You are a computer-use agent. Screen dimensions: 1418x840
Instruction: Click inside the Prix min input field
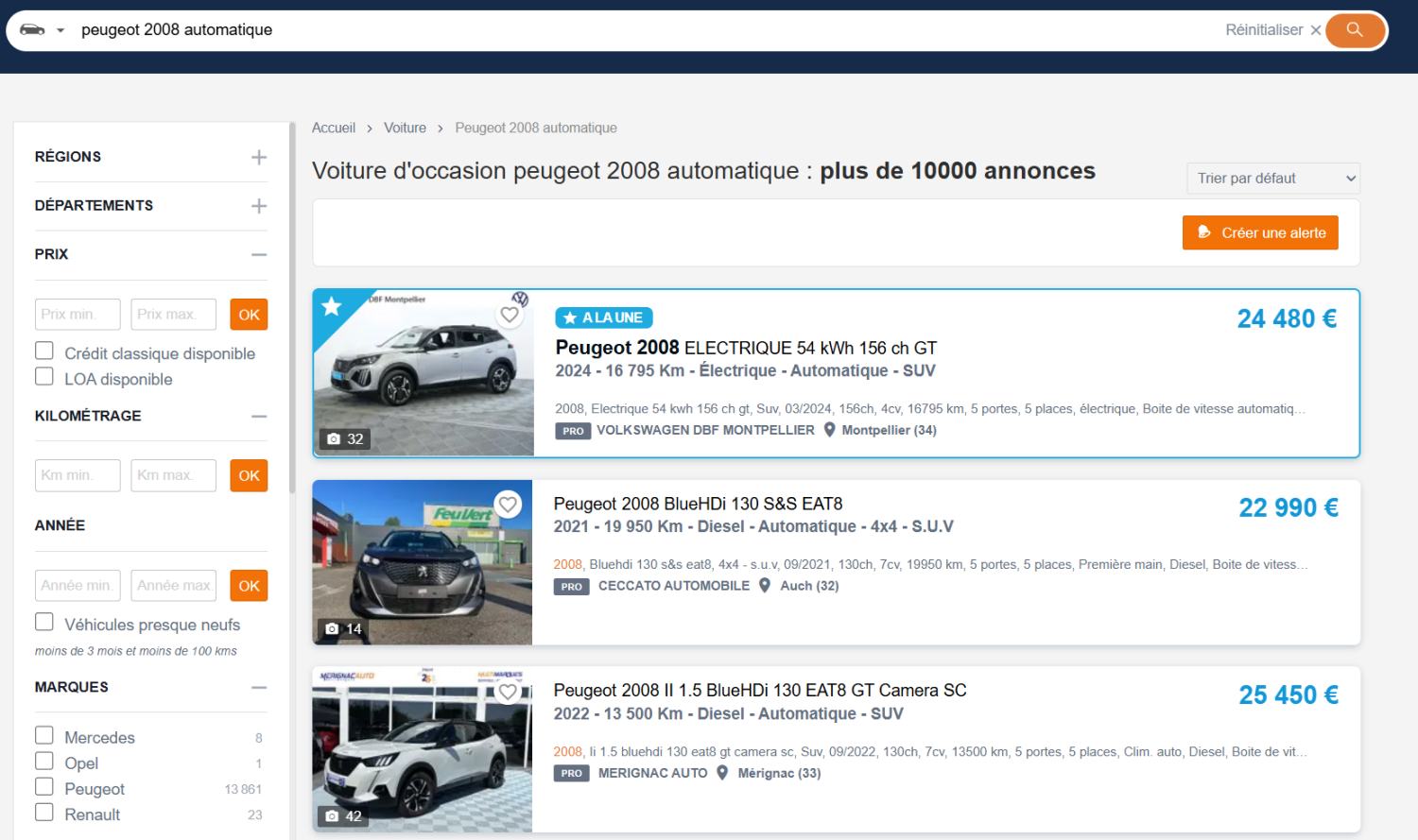point(77,314)
